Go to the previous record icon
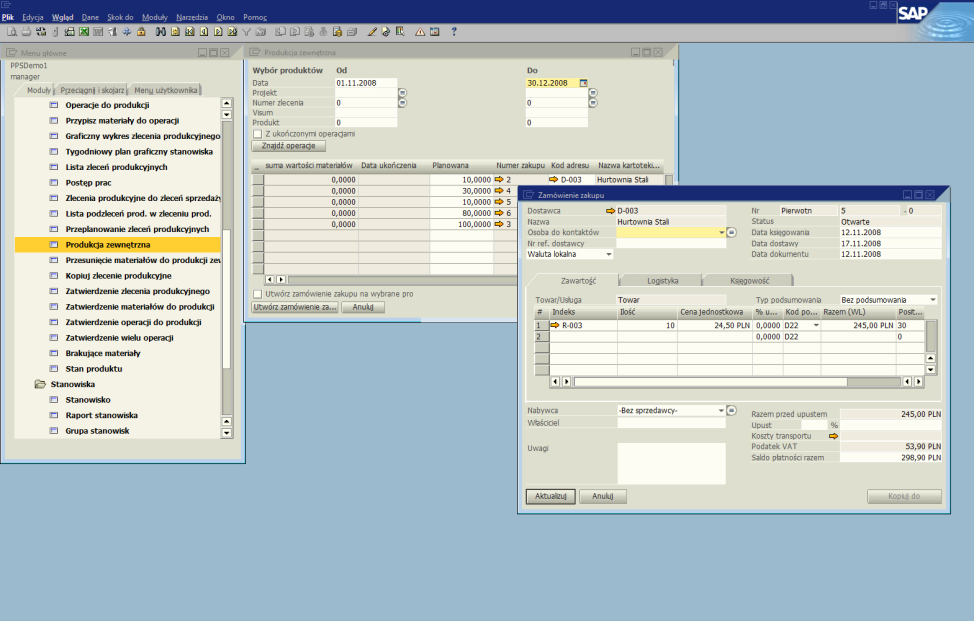Screen dimensions: 974x621 pyautogui.click(x=204, y=32)
